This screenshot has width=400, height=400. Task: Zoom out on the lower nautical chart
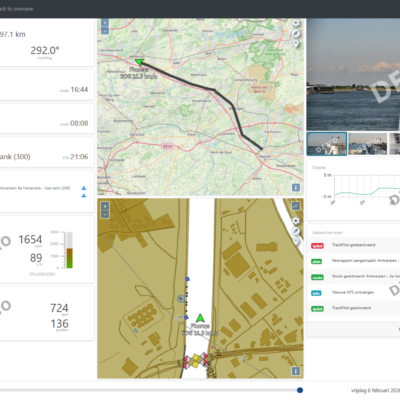[x=105, y=214]
